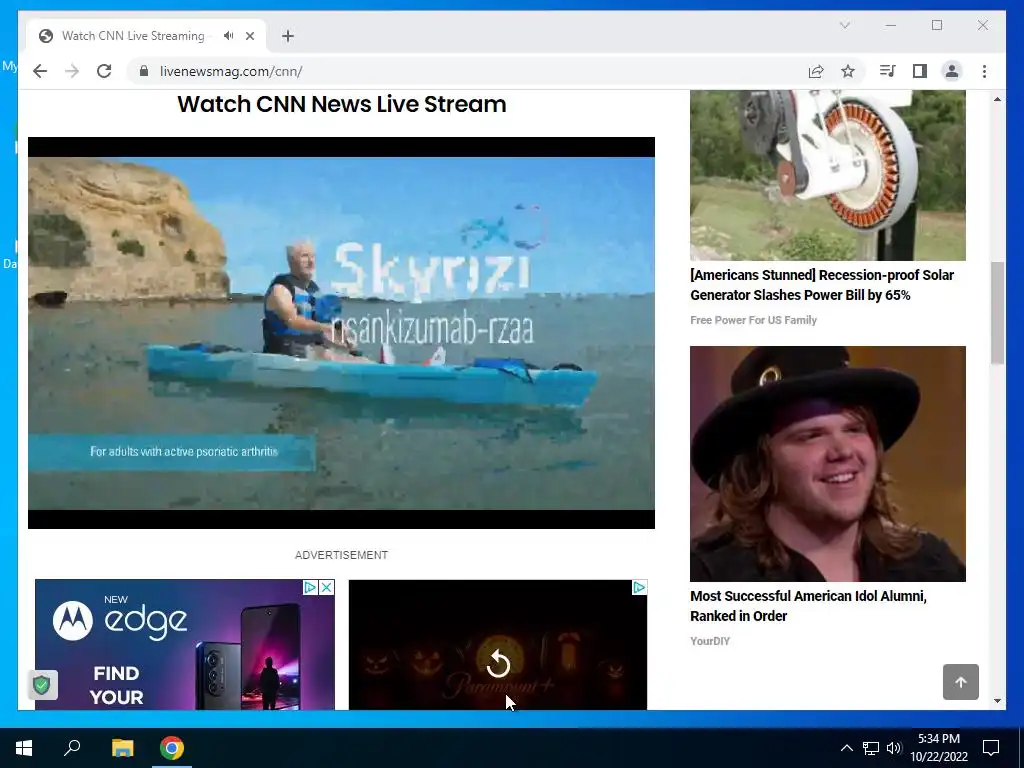Open the American Idol alumni photo

click(827, 464)
